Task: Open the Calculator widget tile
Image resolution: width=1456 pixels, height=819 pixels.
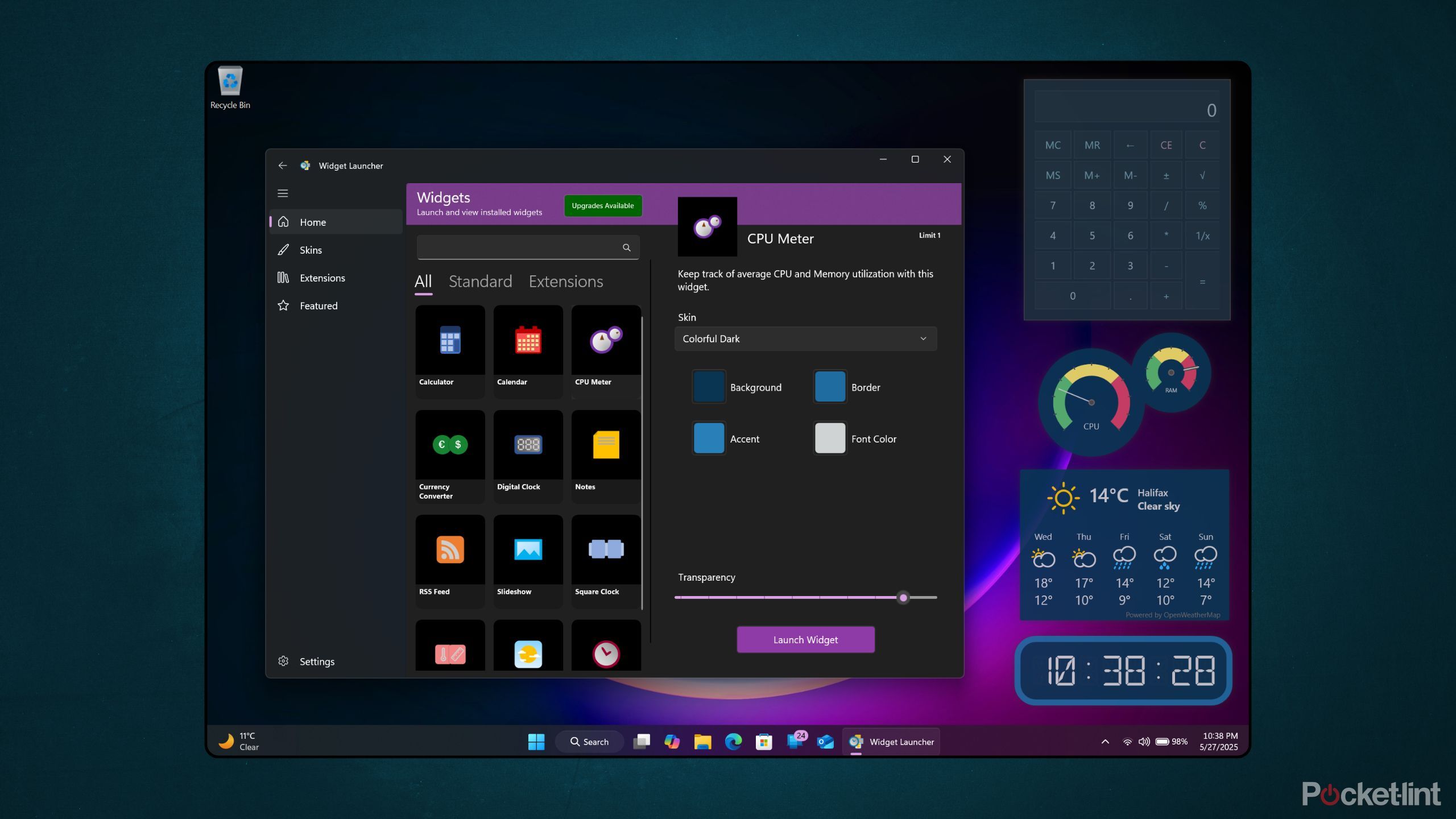Action: tap(450, 351)
